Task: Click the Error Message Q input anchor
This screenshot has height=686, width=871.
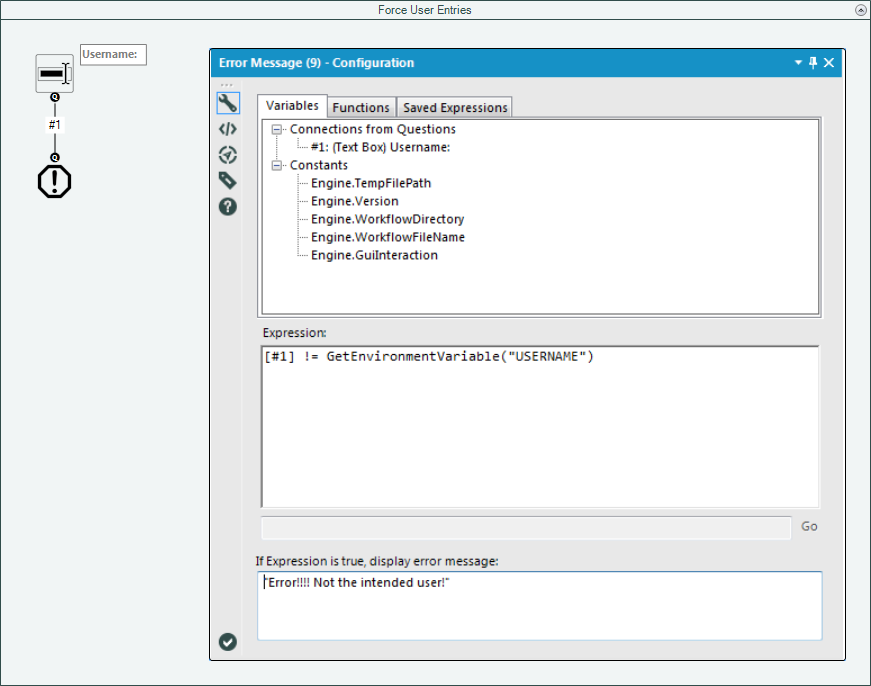Action: coord(54,158)
